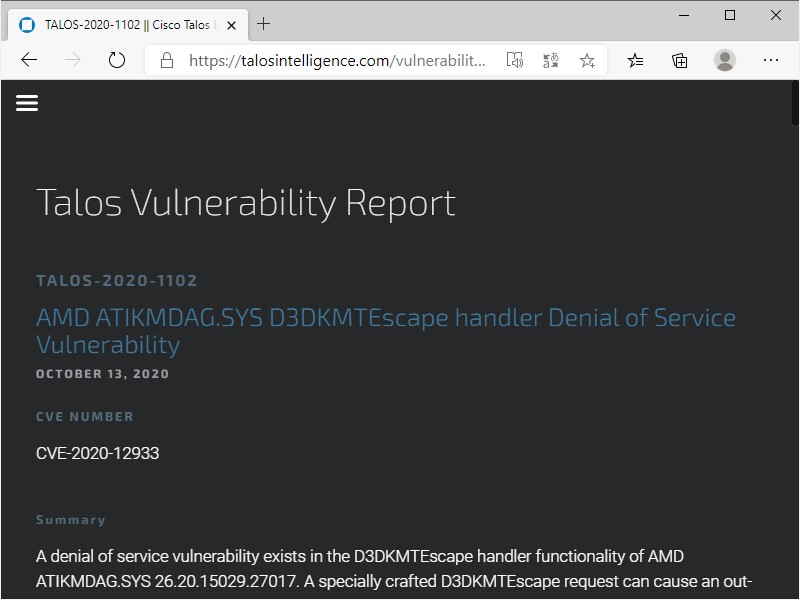Viewport: 800px width, 600px height.
Task: Open the Read aloud feature
Action: (x=514, y=60)
